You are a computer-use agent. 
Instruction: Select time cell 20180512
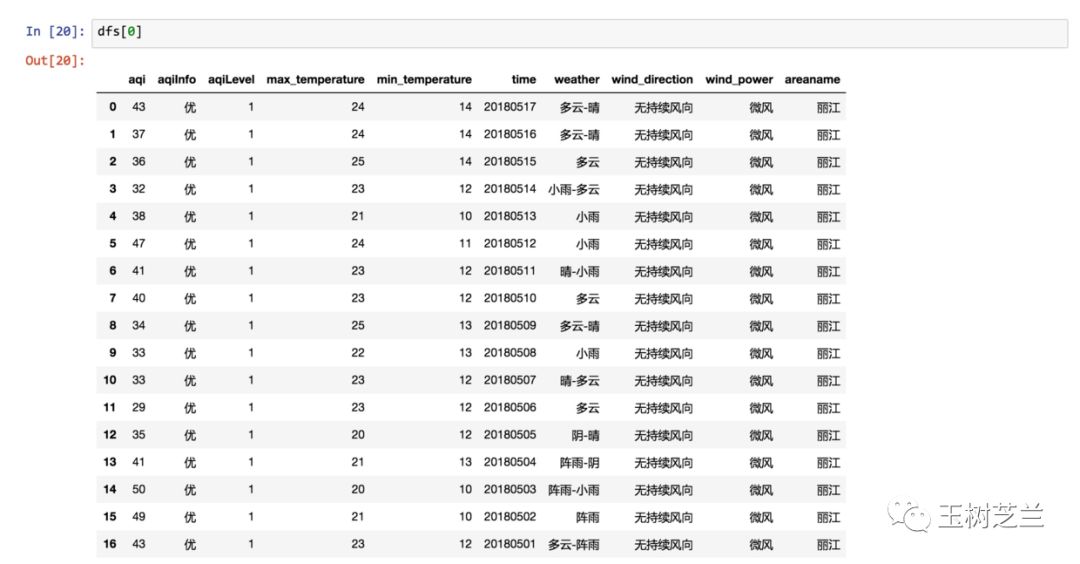pyautogui.click(x=510, y=243)
